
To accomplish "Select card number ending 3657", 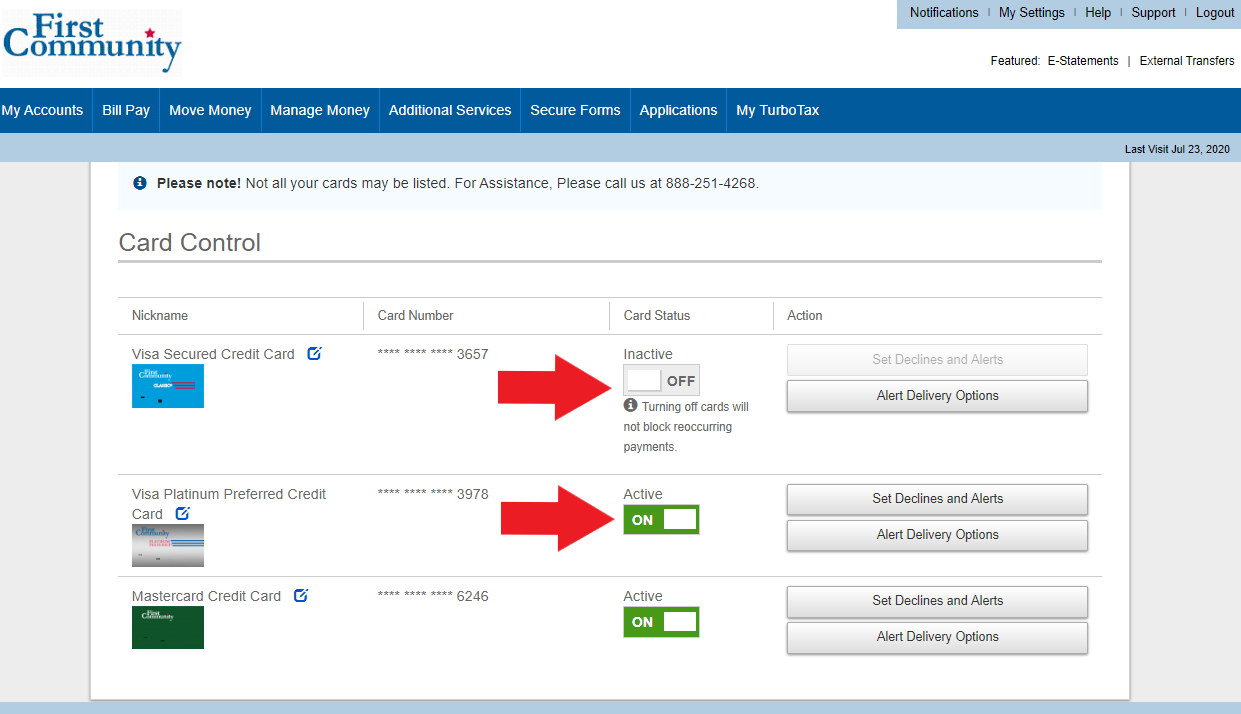I will pyautogui.click(x=433, y=354).
